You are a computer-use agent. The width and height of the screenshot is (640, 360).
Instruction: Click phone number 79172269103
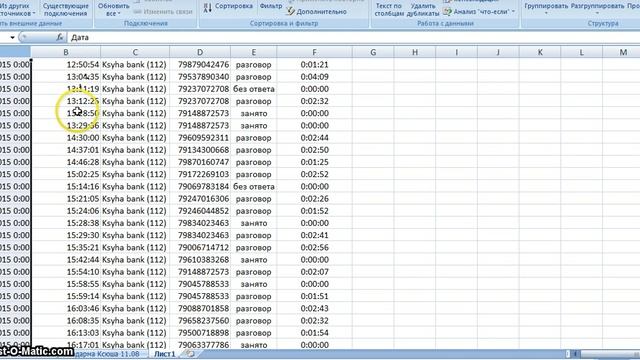tap(200, 174)
